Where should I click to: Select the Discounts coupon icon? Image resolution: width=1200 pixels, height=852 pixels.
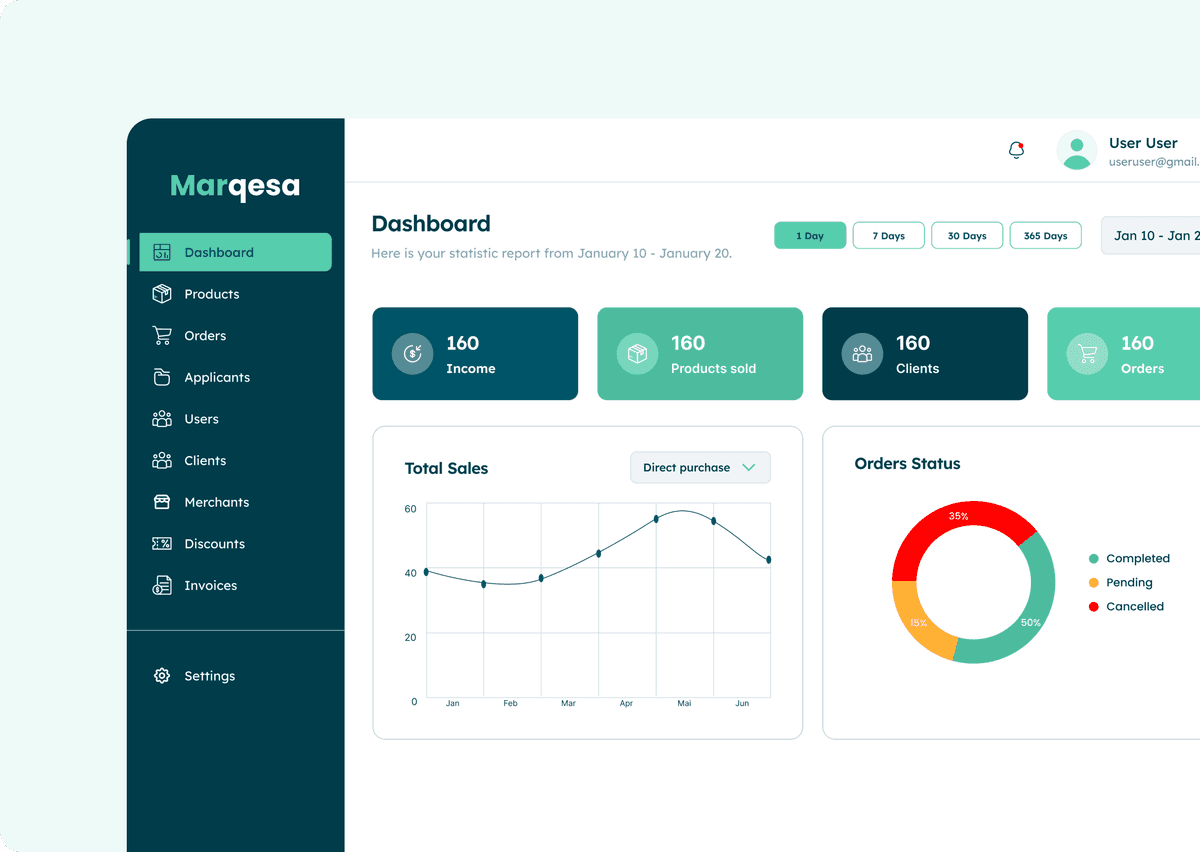(162, 544)
